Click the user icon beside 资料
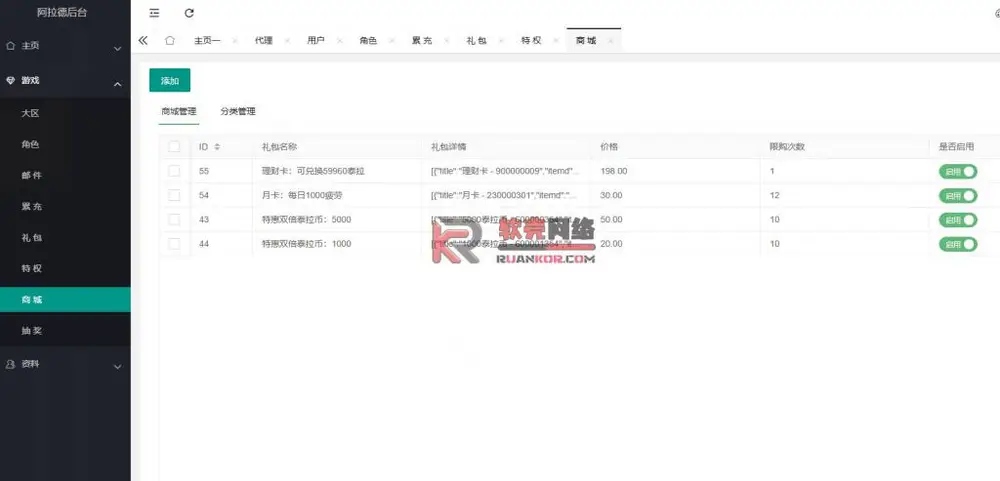This screenshot has width=1000, height=481. coord(10,364)
